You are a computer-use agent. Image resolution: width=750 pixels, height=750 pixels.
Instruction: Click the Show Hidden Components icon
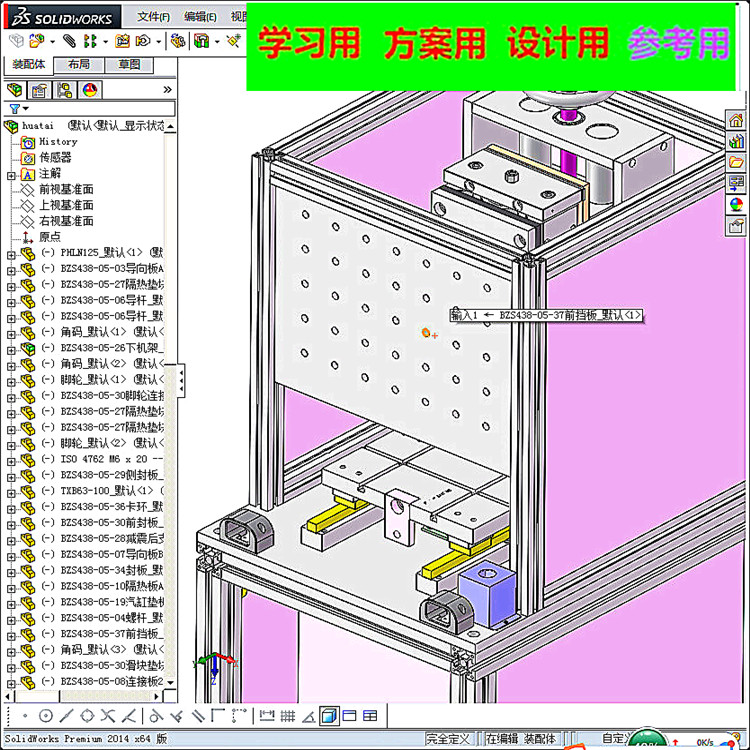(x=178, y=41)
